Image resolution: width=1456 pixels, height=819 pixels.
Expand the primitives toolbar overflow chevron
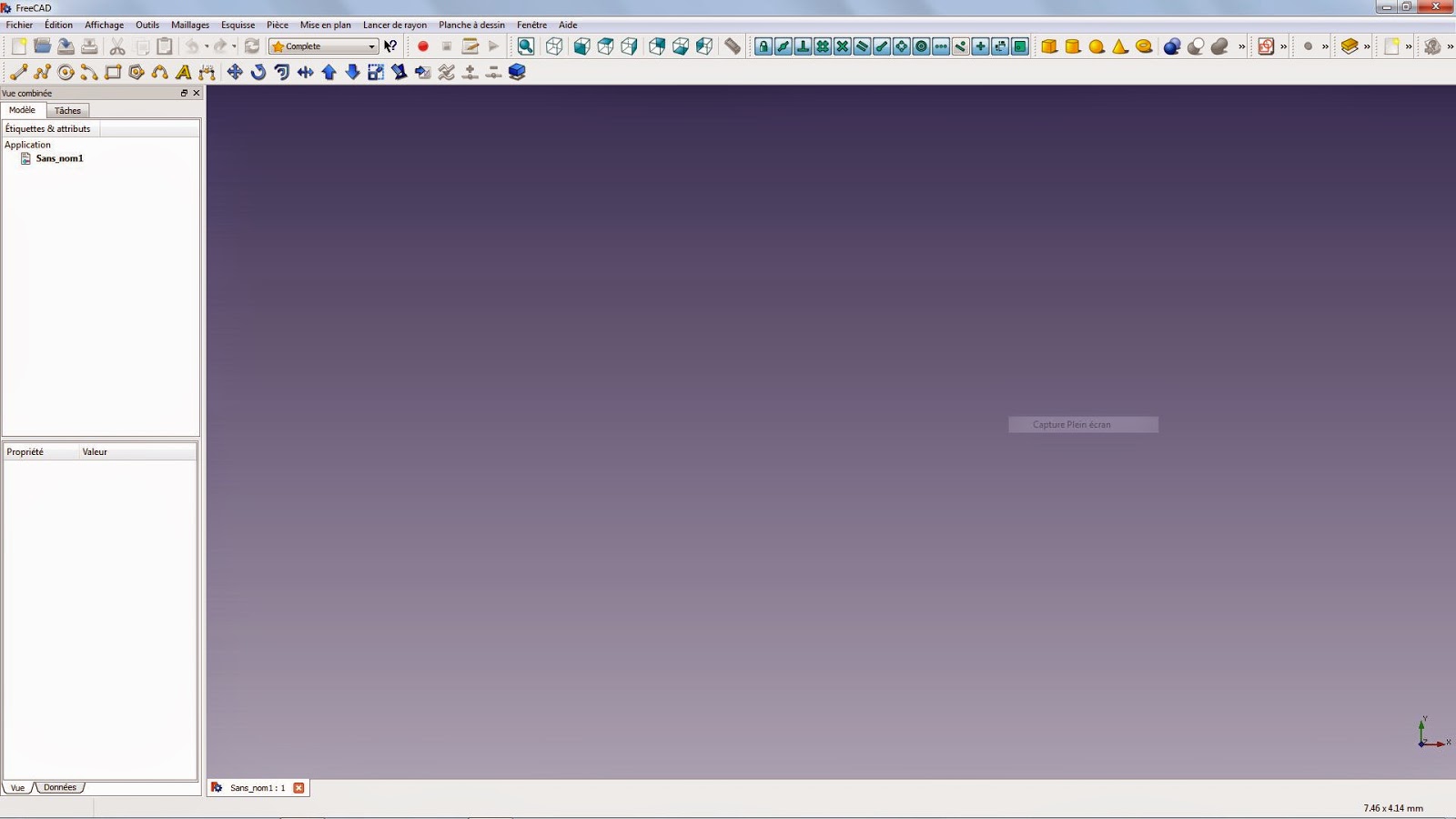[1240, 46]
